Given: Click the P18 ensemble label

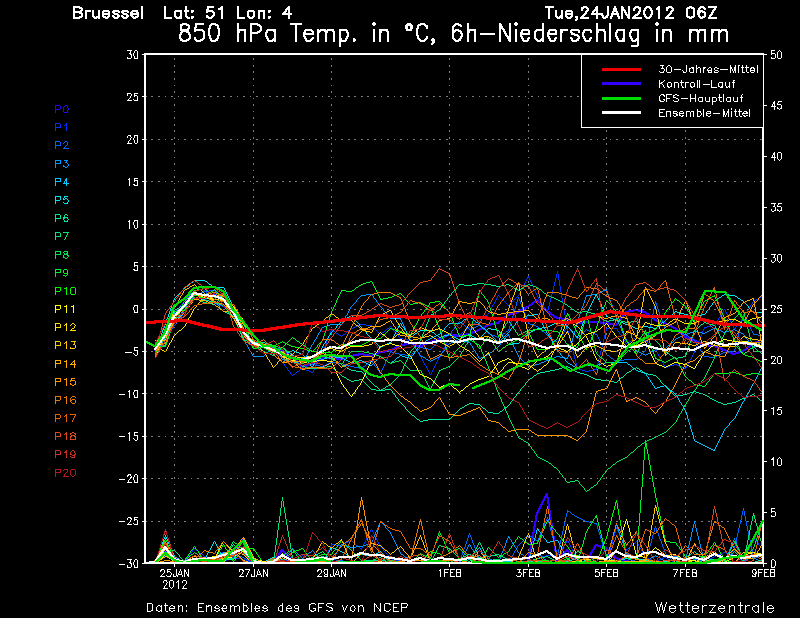Looking at the screenshot, I should coord(65,436).
